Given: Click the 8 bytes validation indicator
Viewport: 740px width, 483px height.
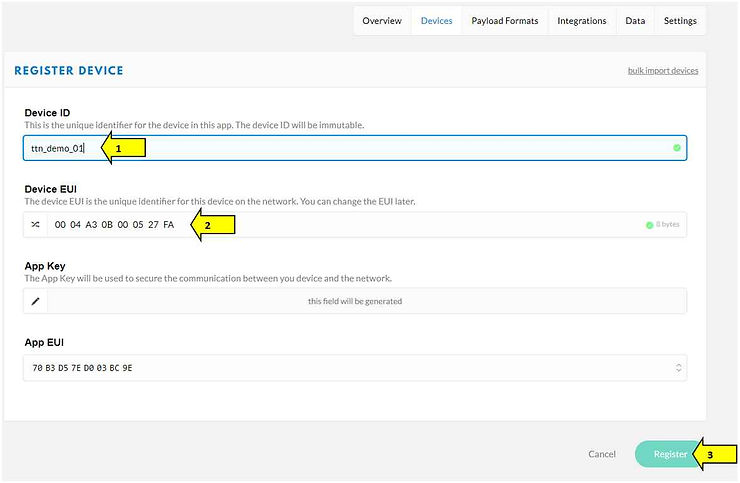Looking at the screenshot, I should [663, 225].
